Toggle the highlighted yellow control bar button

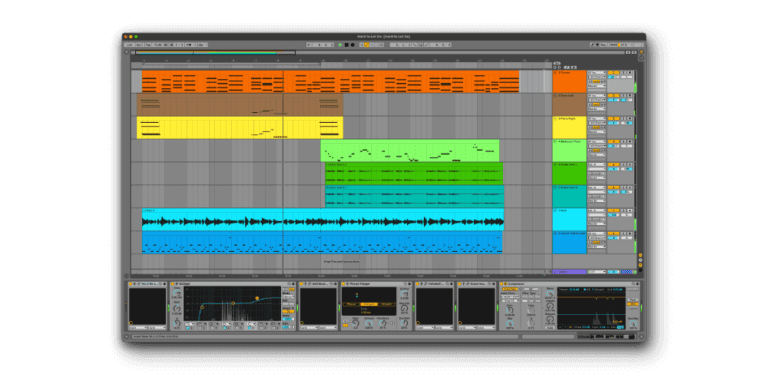click(366, 45)
